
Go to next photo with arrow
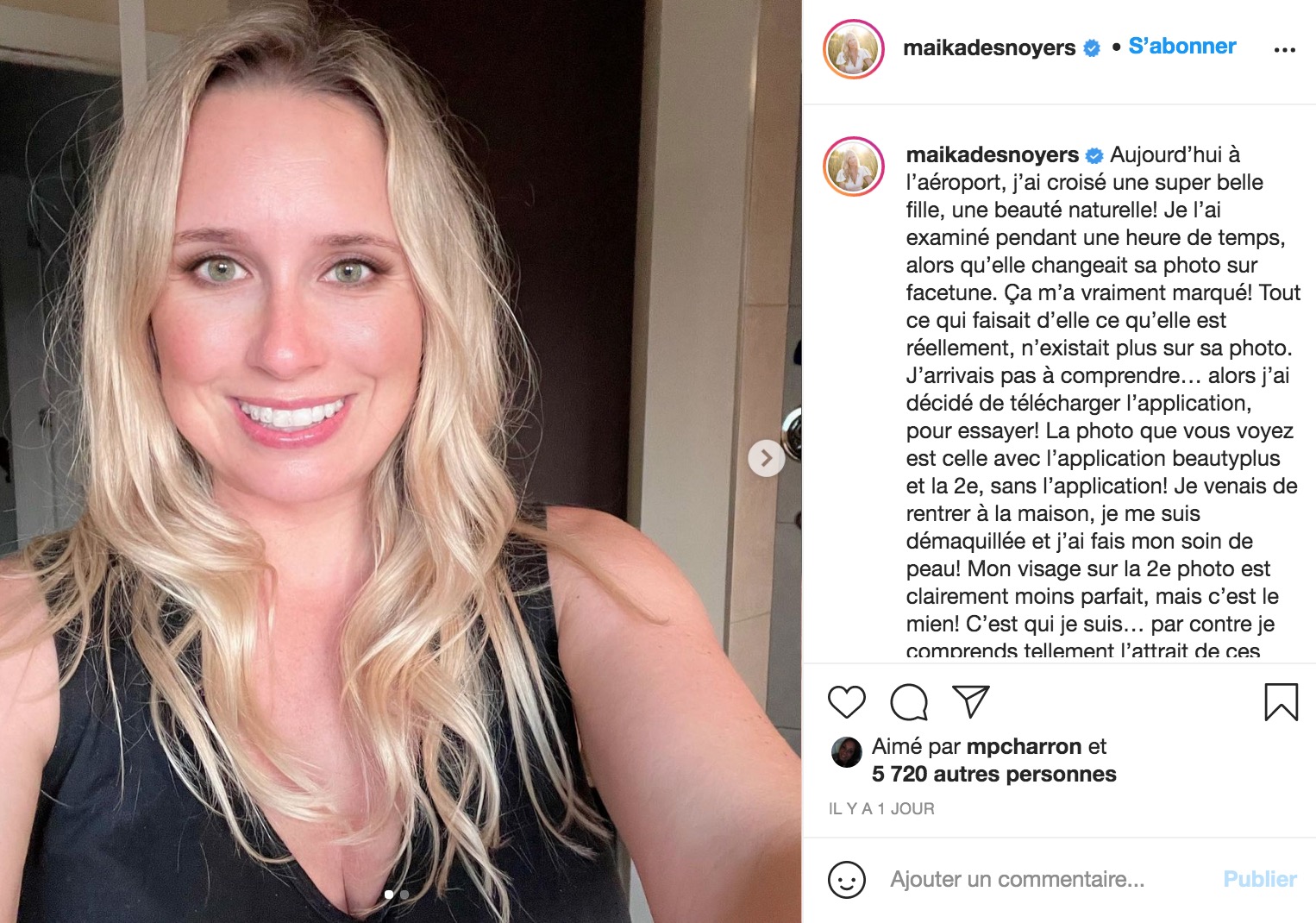click(x=766, y=458)
